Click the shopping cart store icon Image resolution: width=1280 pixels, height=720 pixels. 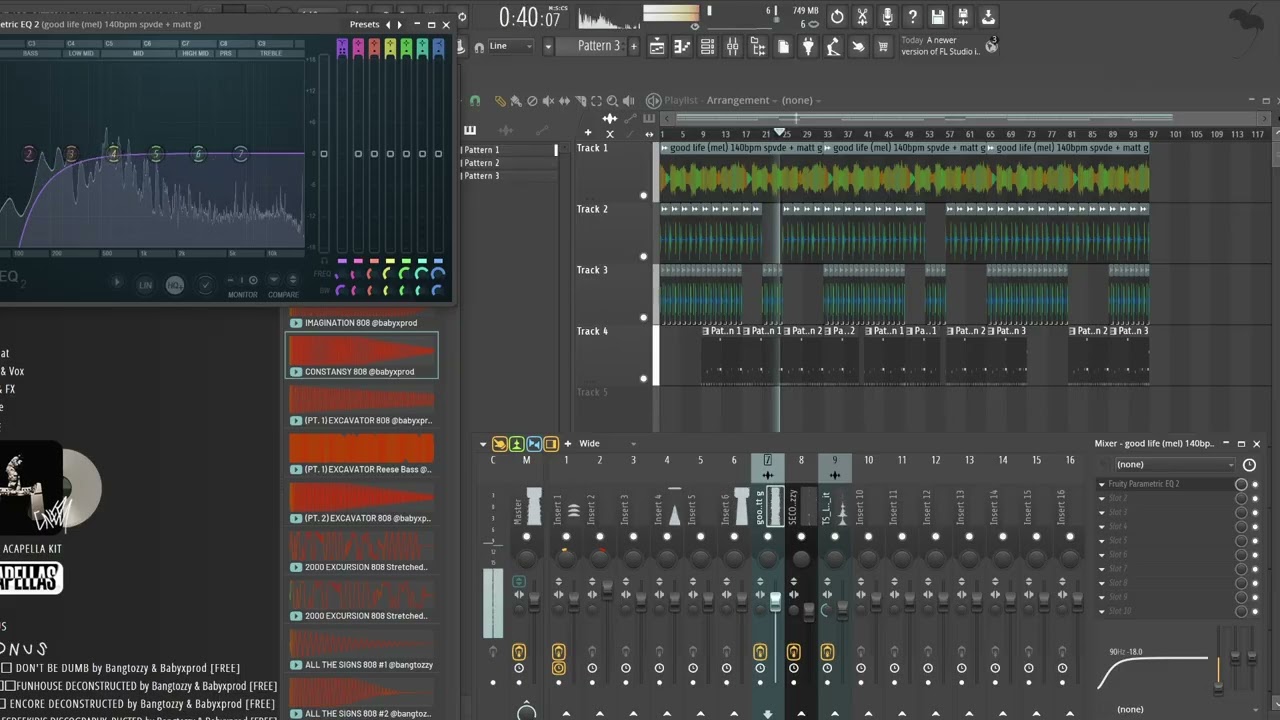point(883,46)
